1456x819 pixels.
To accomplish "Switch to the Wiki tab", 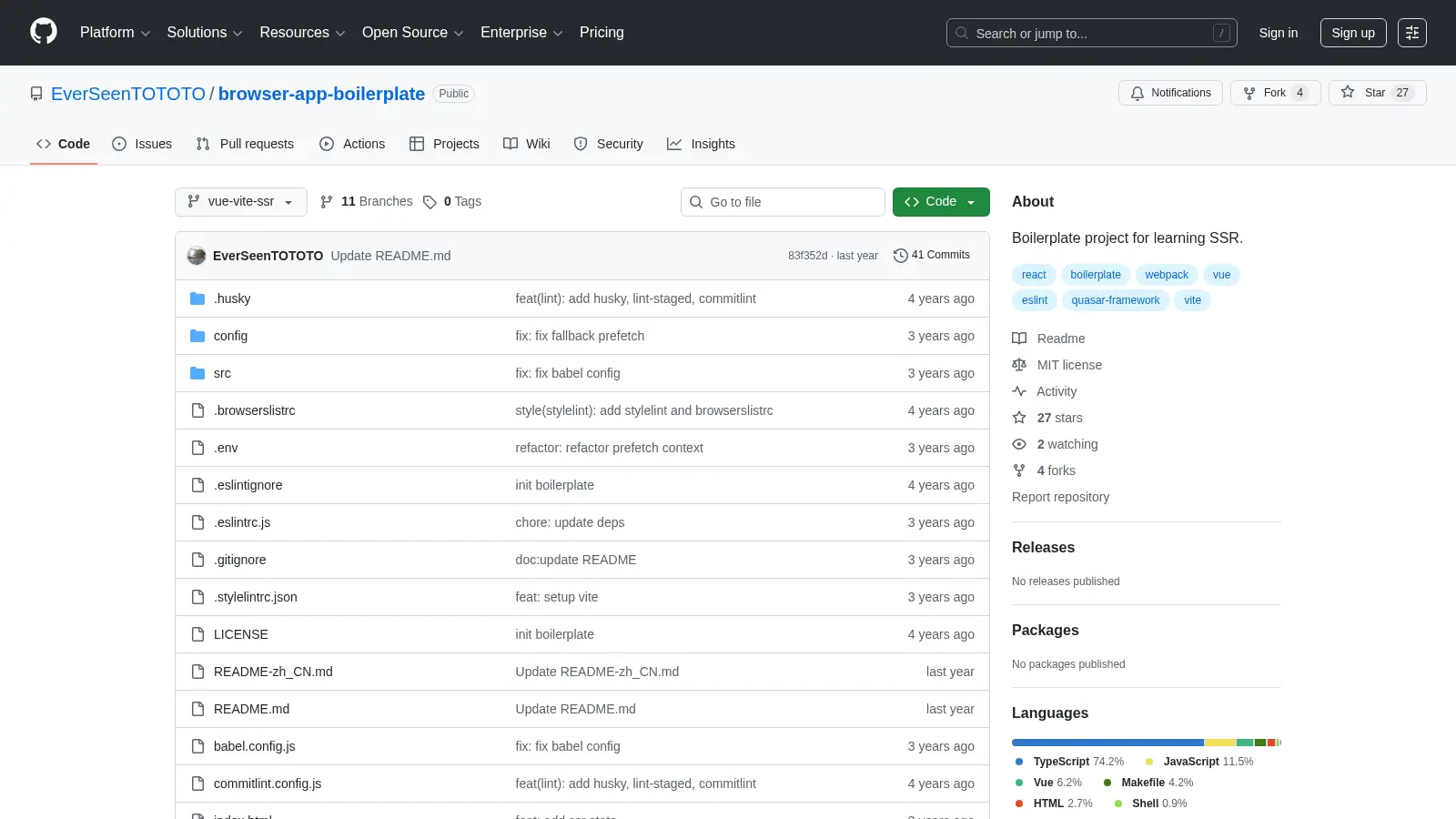I will point(527,144).
